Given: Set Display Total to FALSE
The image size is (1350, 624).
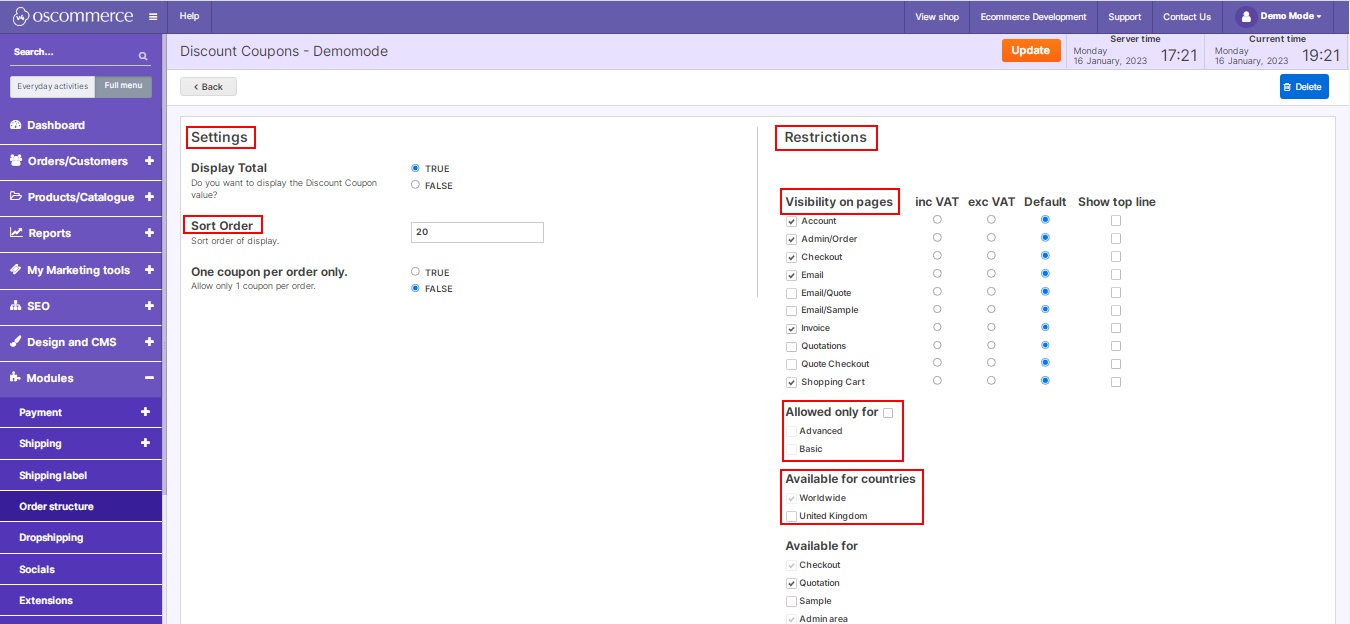Looking at the screenshot, I should point(416,185).
